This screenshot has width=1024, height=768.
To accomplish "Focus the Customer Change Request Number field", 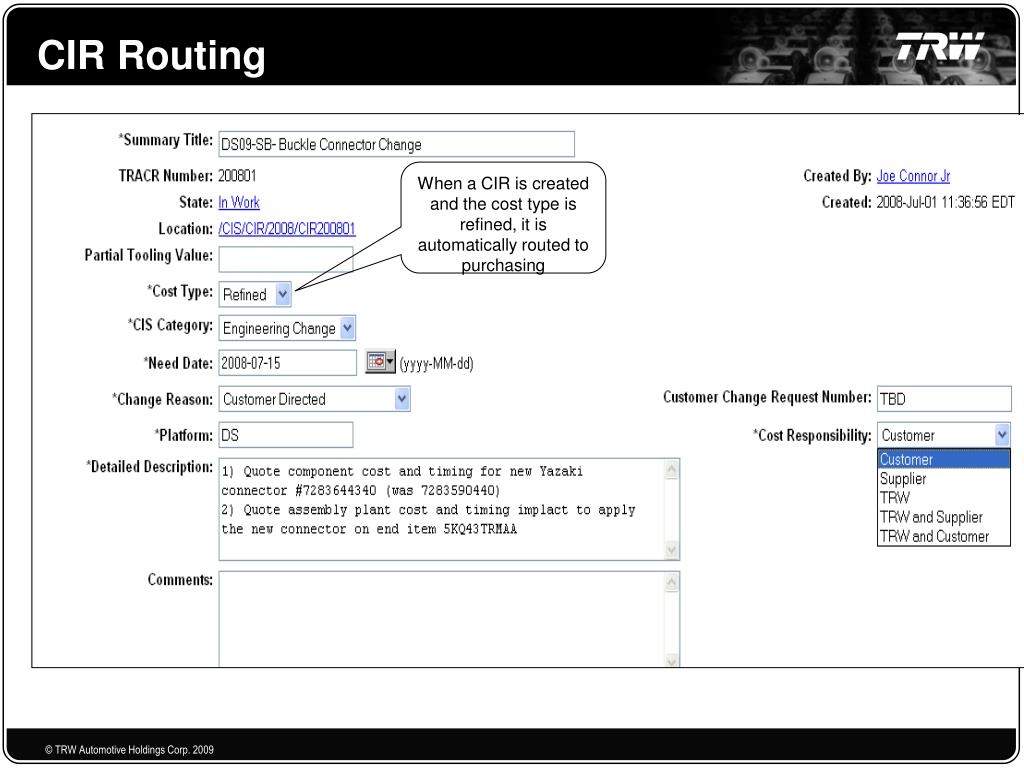I will (944, 398).
